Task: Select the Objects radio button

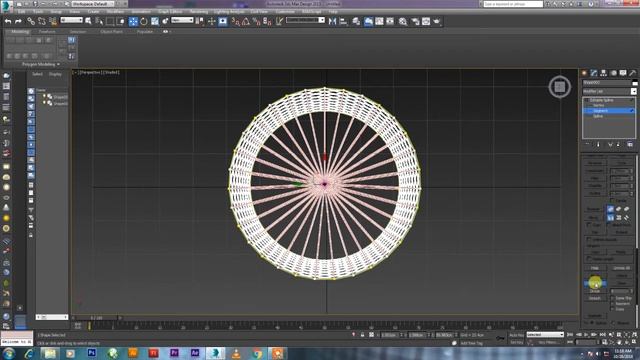Action: tap(613, 322)
